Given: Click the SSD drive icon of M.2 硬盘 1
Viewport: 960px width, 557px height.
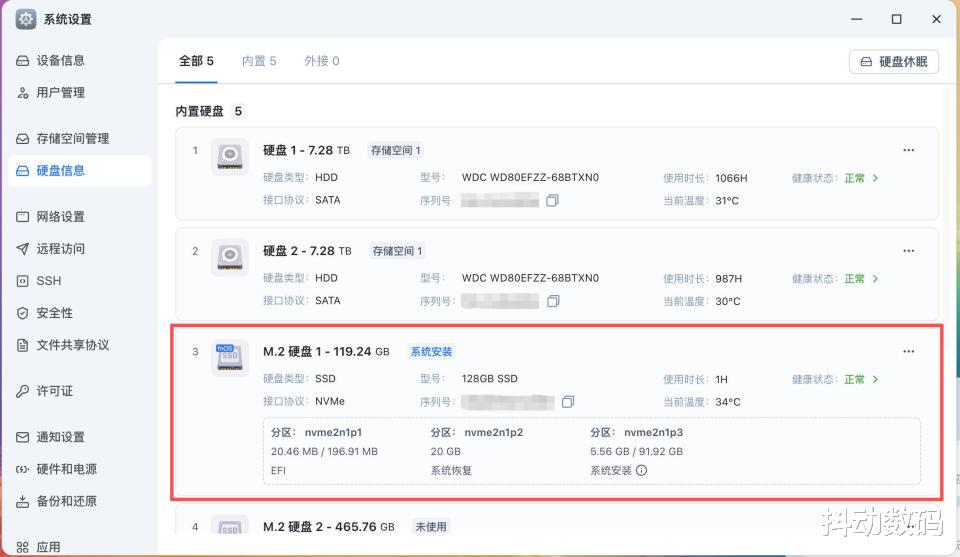Looking at the screenshot, I should [230, 358].
